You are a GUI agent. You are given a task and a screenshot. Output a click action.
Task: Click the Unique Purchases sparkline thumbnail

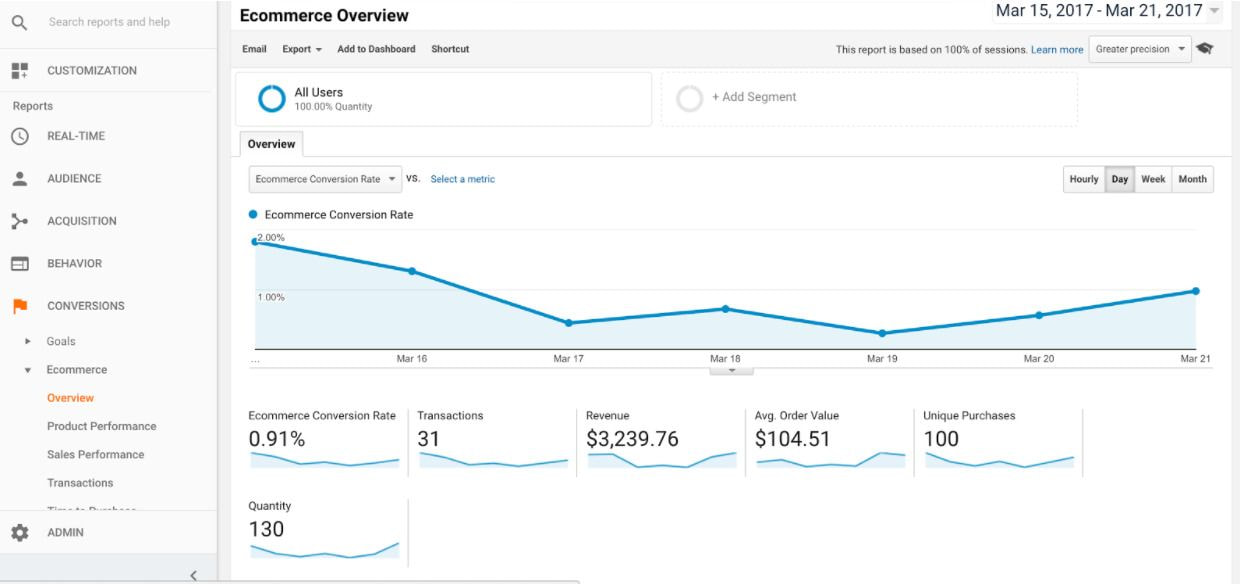pos(999,461)
